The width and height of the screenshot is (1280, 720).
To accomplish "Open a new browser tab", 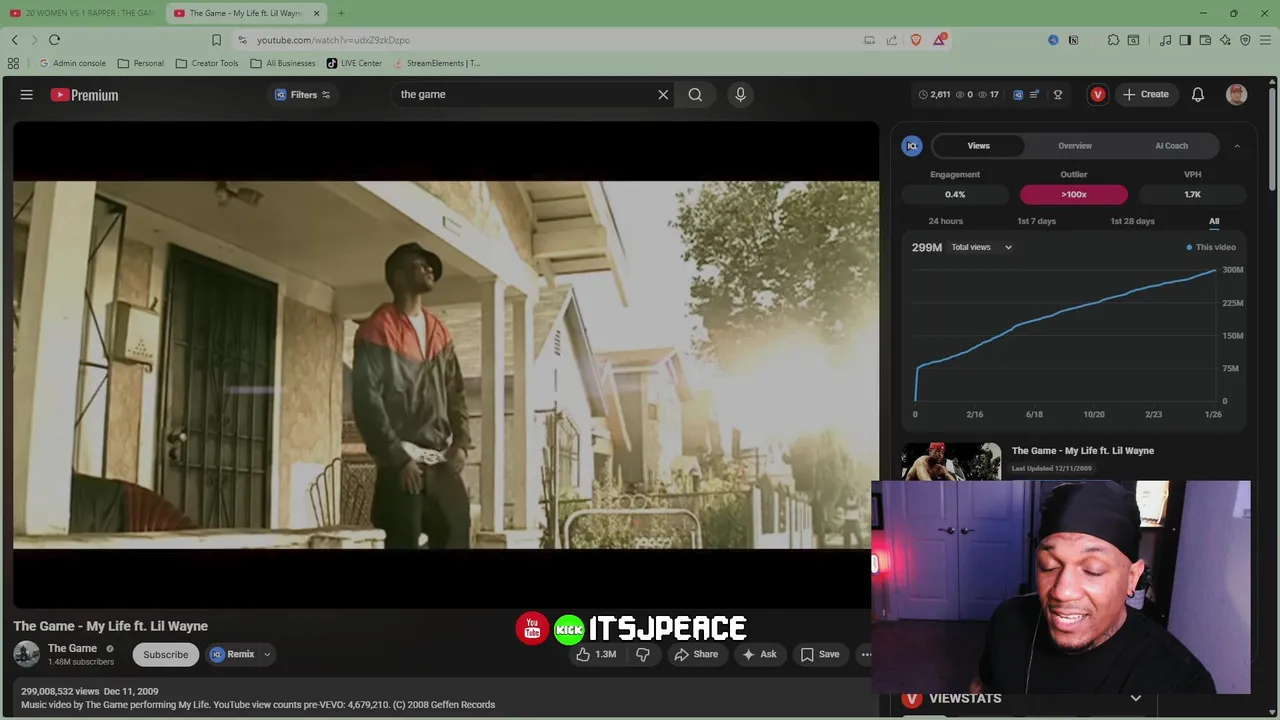I will click(x=341, y=13).
